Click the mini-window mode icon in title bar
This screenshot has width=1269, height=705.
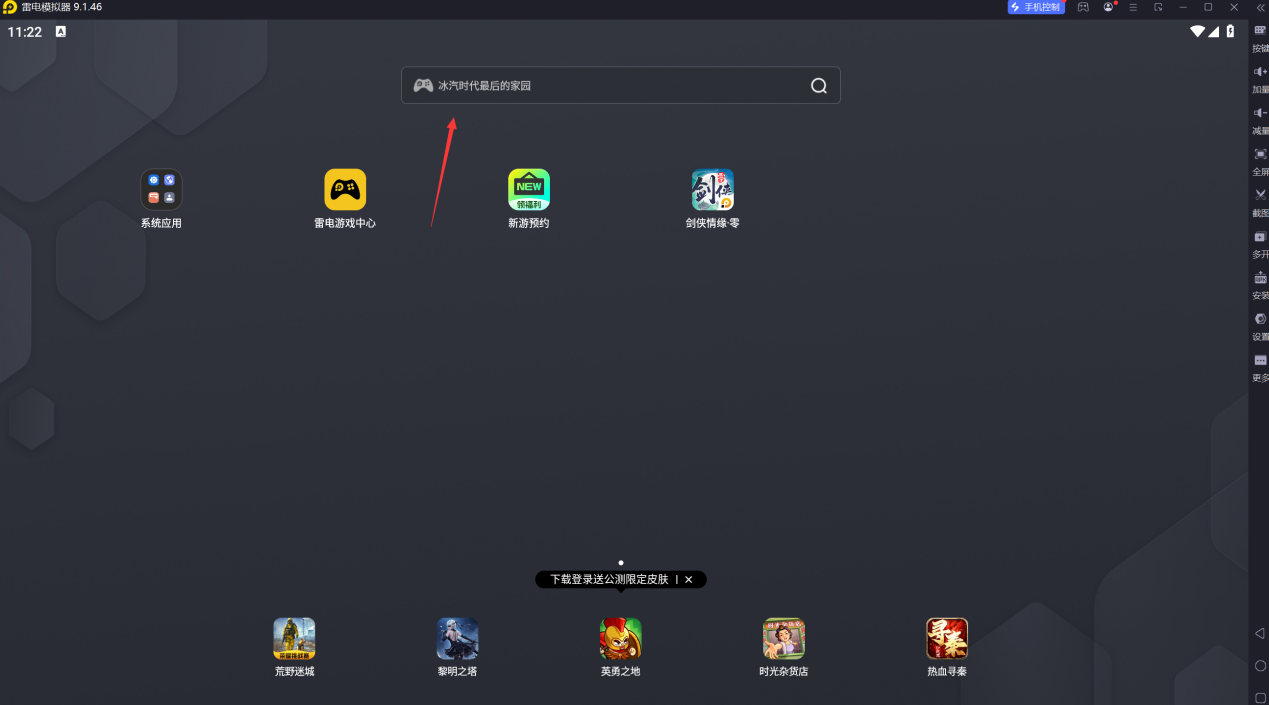click(1158, 7)
